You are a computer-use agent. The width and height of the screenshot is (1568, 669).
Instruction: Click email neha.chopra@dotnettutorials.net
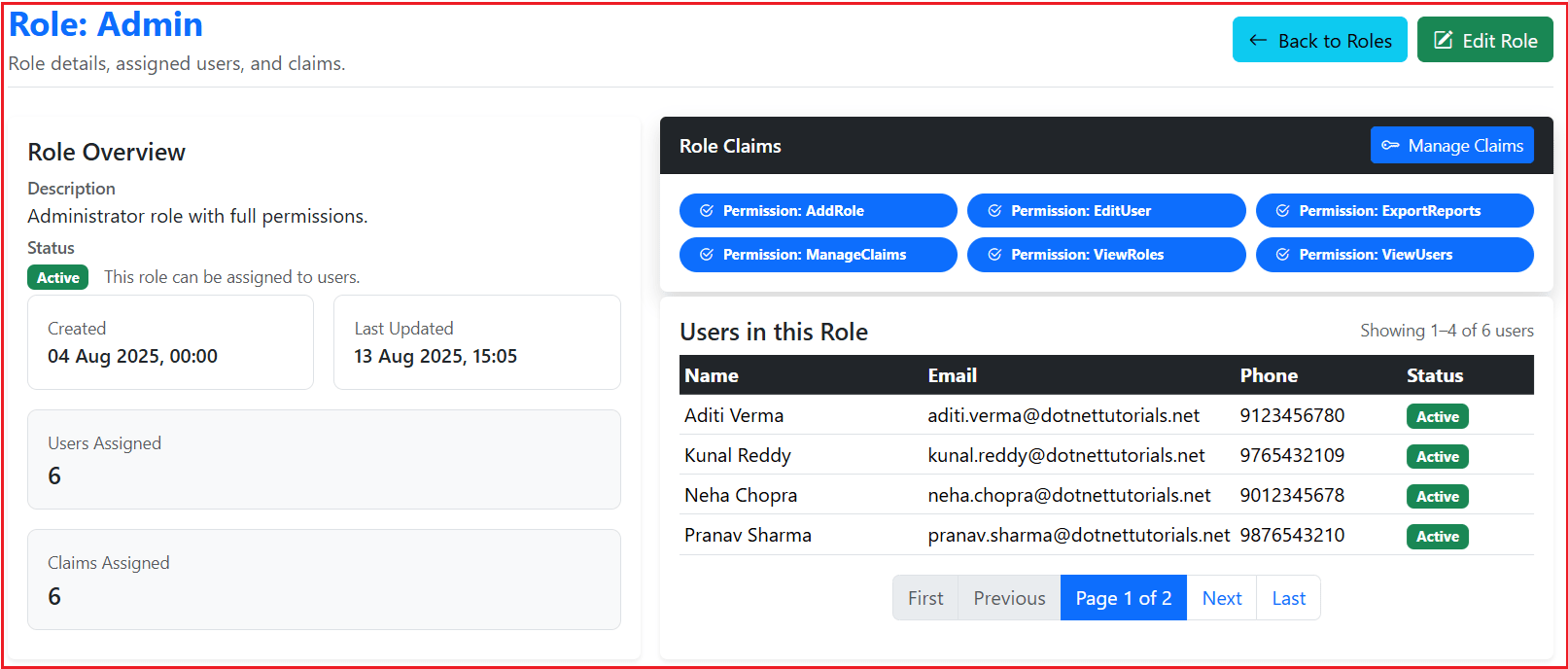1069,495
